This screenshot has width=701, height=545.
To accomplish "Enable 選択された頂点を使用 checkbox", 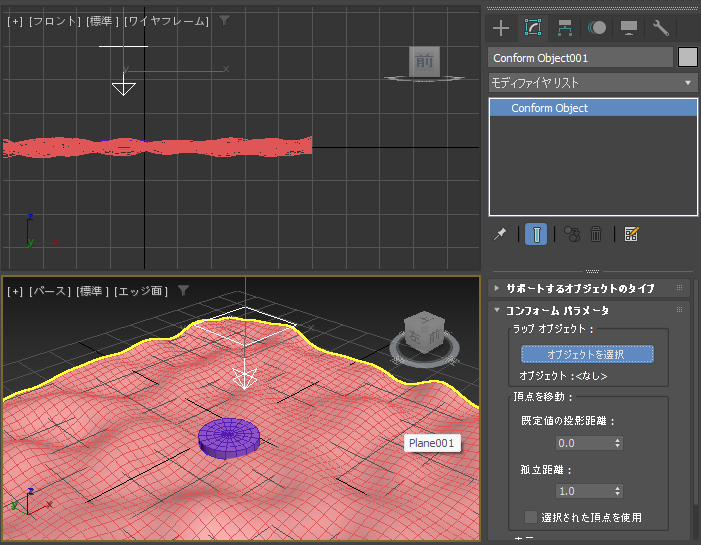I will 531,517.
